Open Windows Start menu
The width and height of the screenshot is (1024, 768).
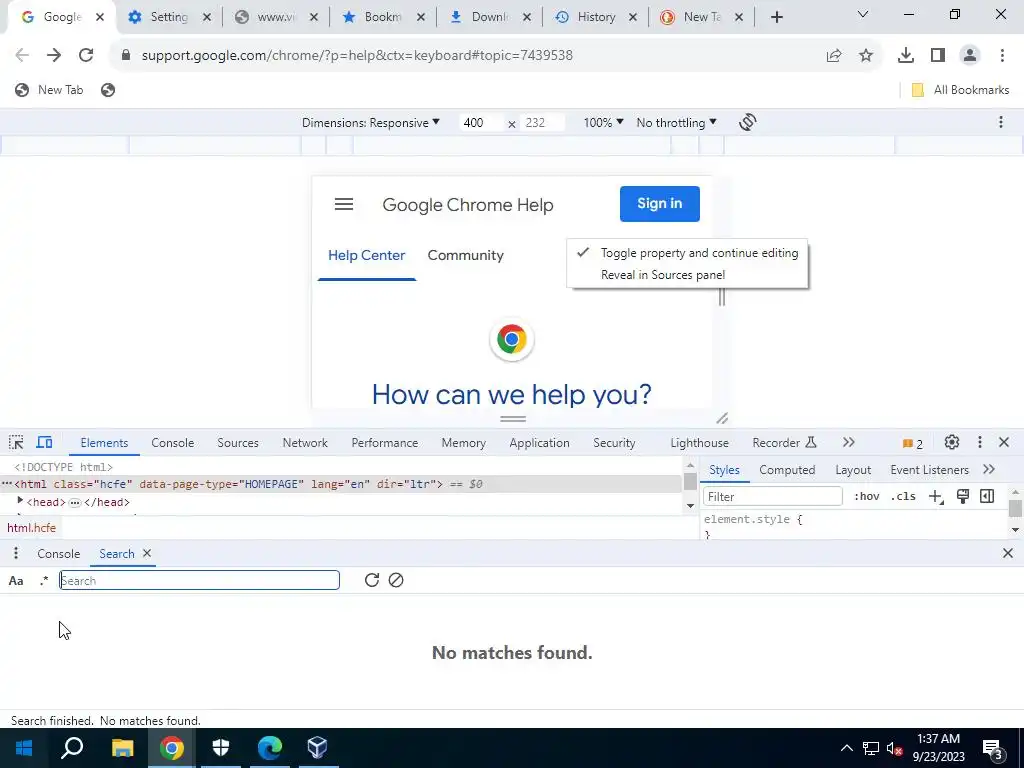[x=24, y=748]
